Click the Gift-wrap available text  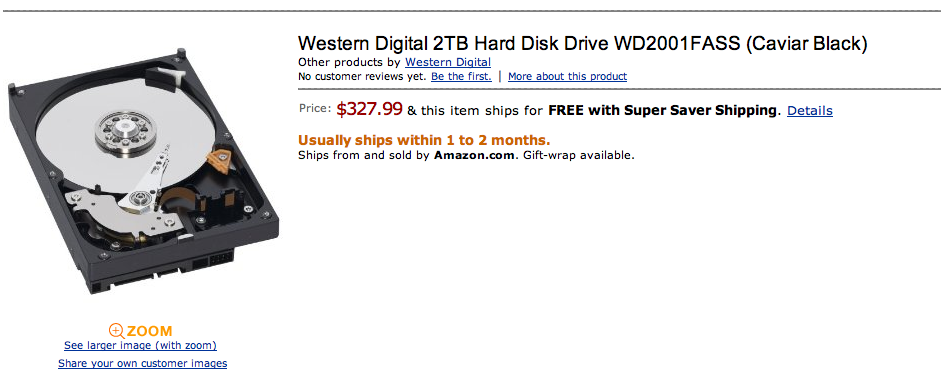578,155
